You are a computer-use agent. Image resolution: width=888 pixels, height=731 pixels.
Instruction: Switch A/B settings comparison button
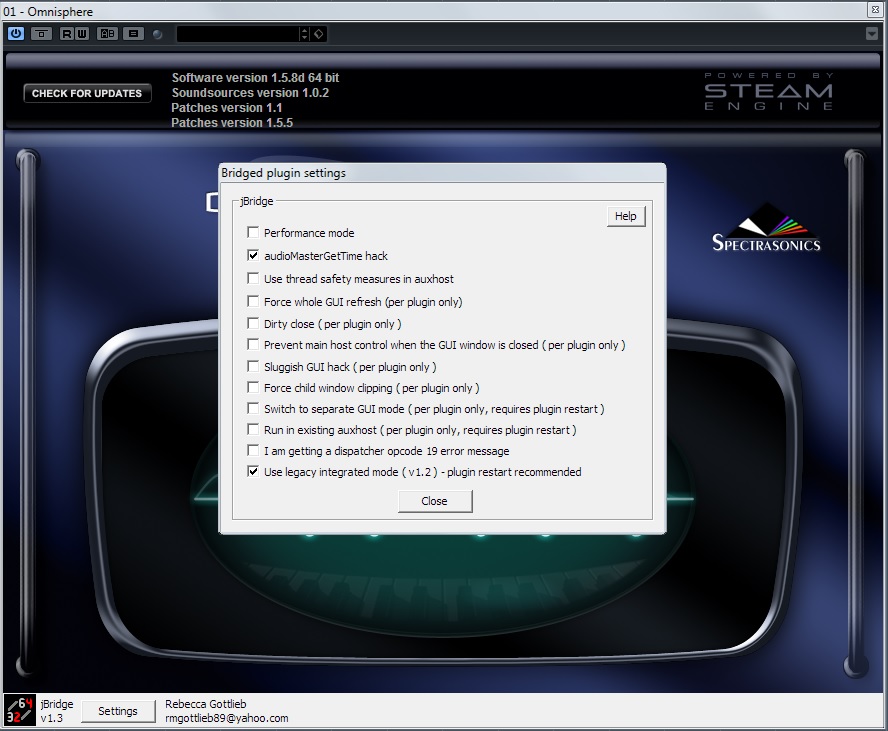coord(107,34)
